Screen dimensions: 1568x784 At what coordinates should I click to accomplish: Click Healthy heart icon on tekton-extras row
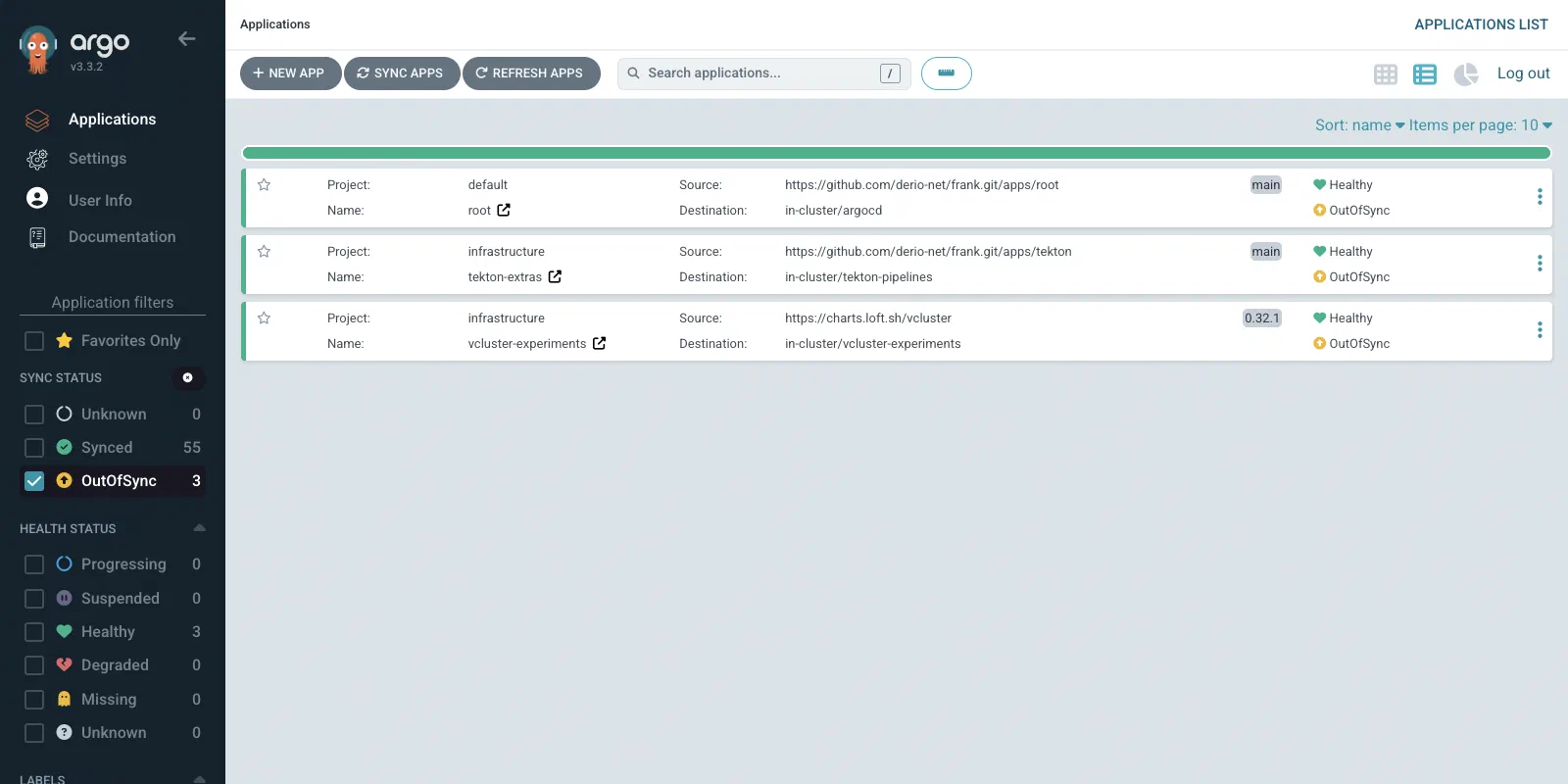(1319, 252)
